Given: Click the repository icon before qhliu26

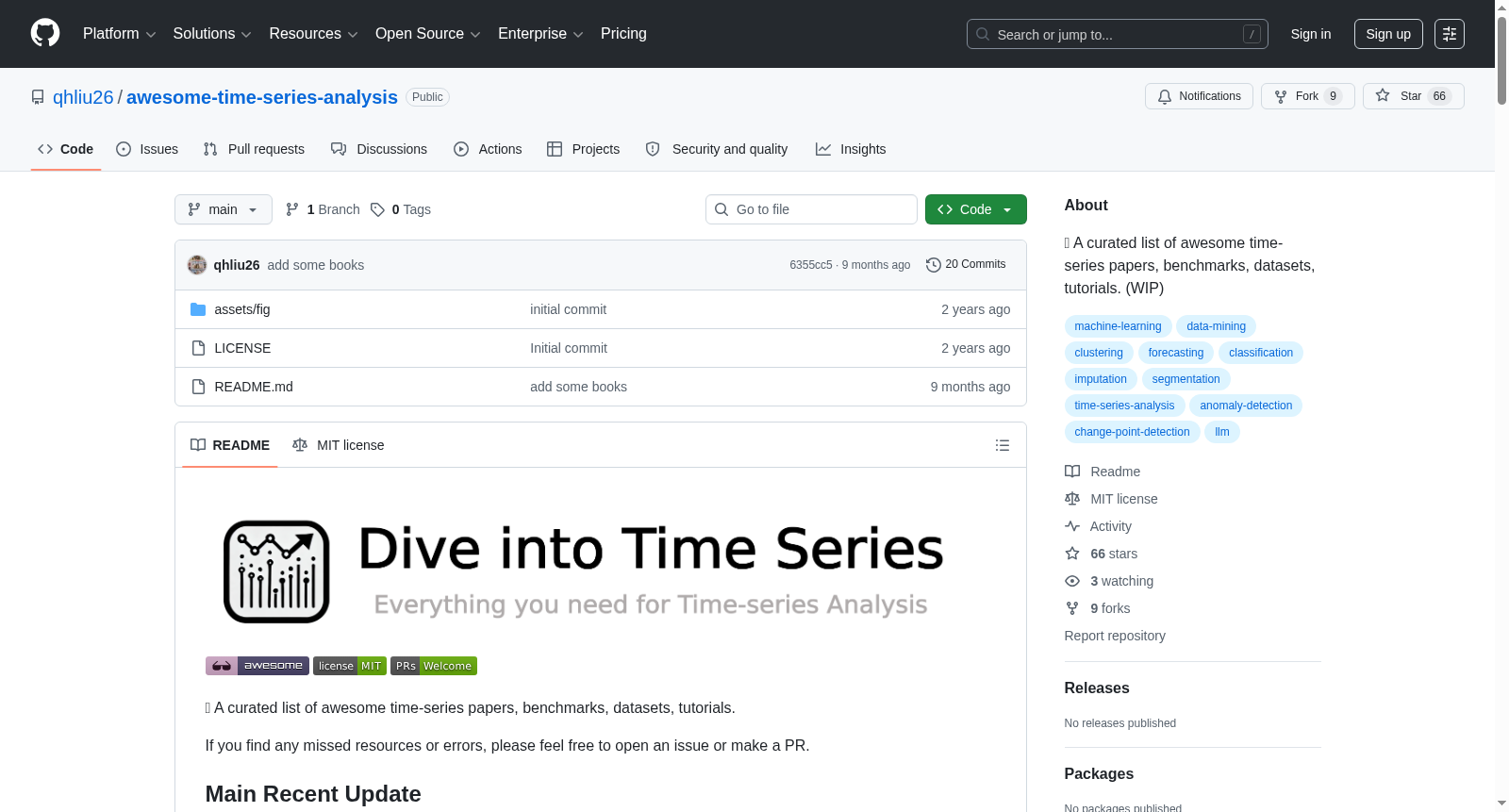Looking at the screenshot, I should (38, 97).
